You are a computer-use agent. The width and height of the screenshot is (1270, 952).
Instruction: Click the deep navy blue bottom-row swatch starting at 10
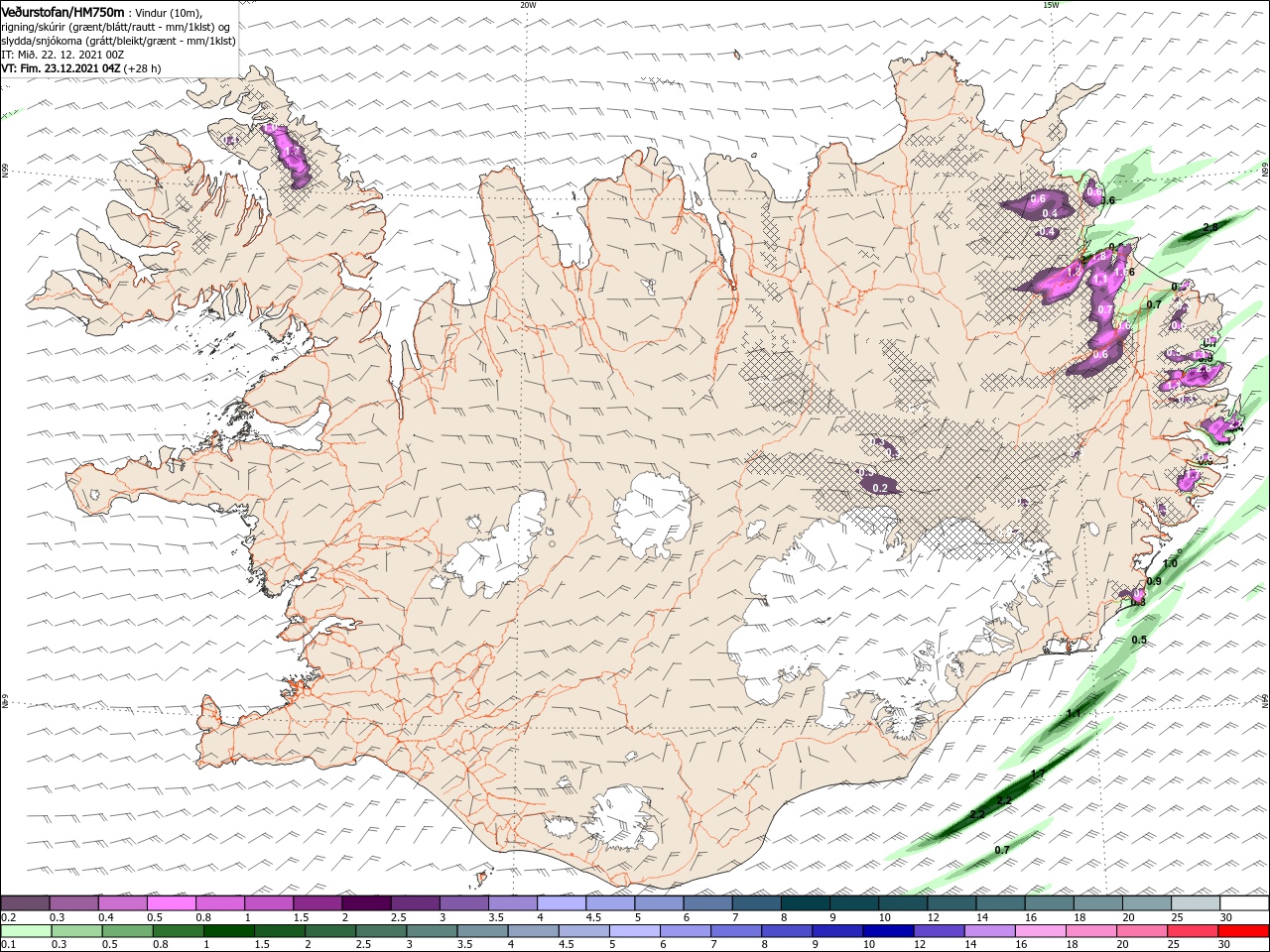click(x=889, y=931)
